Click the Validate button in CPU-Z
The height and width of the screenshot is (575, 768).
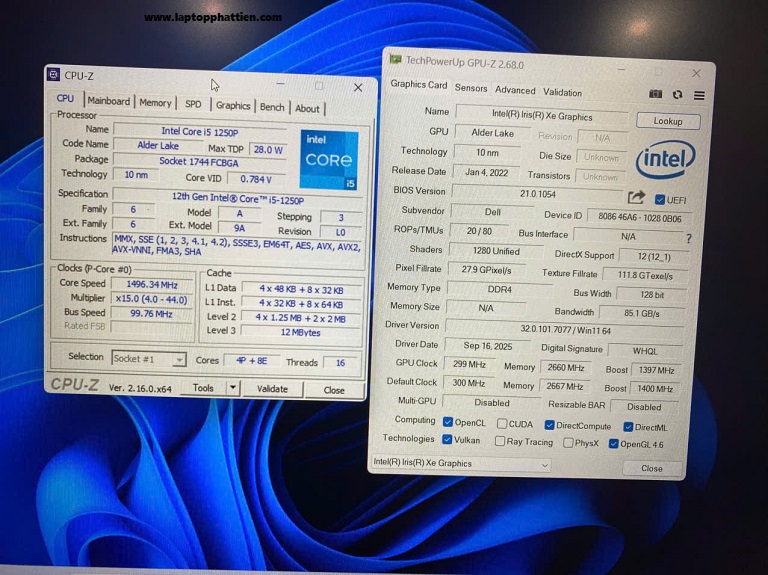pyautogui.click(x=272, y=389)
